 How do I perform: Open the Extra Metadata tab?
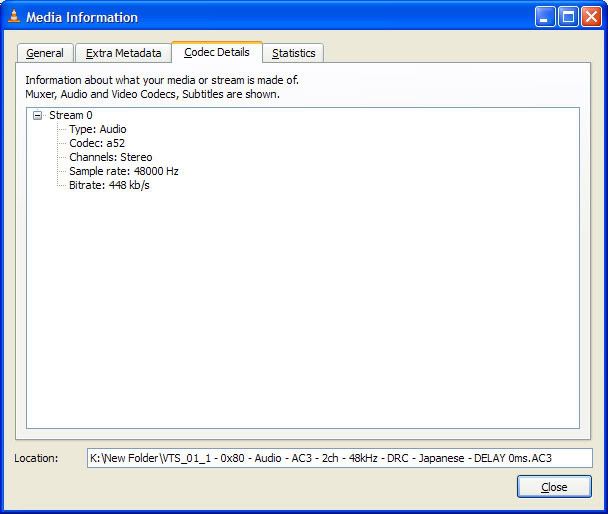(123, 53)
